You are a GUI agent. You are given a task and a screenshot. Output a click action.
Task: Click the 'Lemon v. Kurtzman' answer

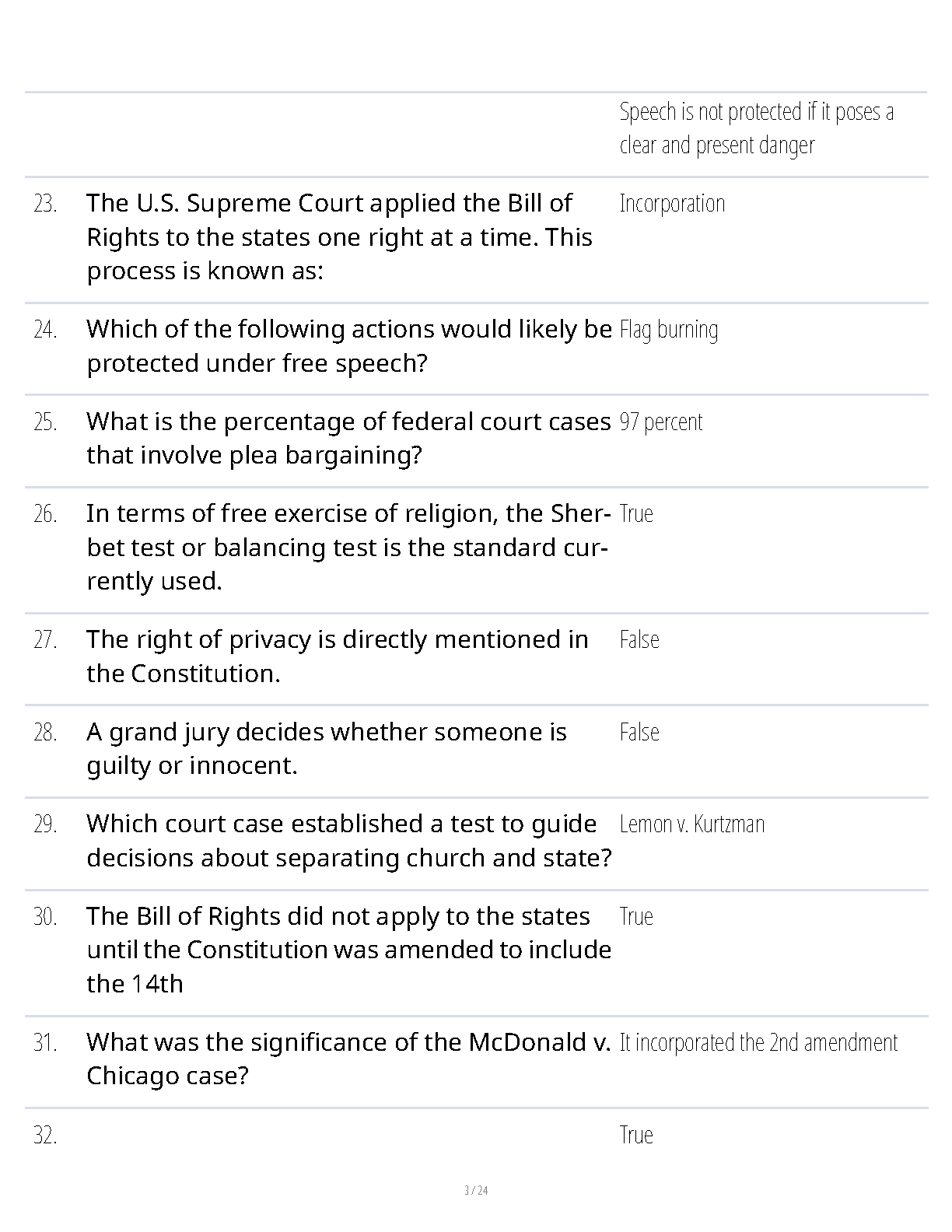click(692, 824)
